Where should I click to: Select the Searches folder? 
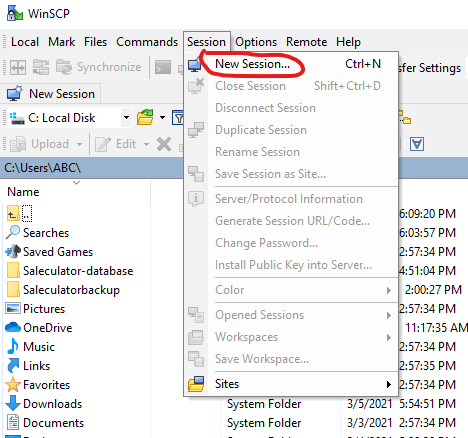click(37, 233)
